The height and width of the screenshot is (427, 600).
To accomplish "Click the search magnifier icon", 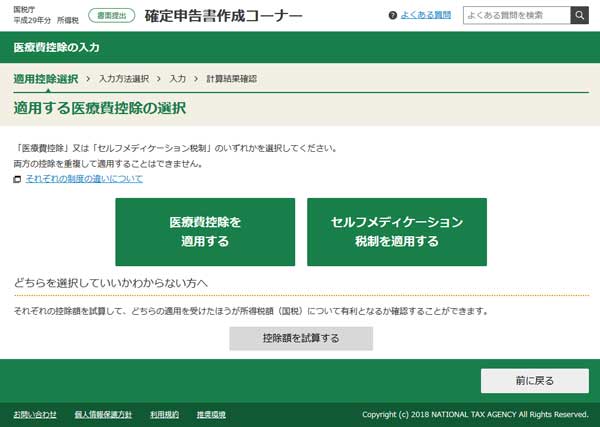I will (x=579, y=15).
